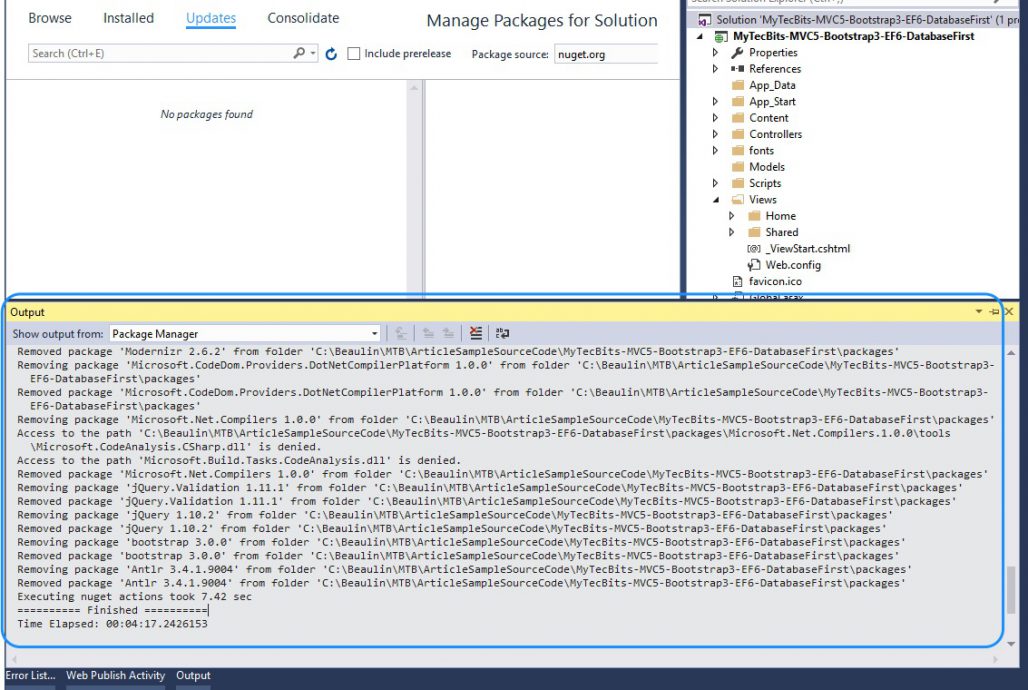Switch to the Installed tab
The height and width of the screenshot is (690, 1028).
128,18
